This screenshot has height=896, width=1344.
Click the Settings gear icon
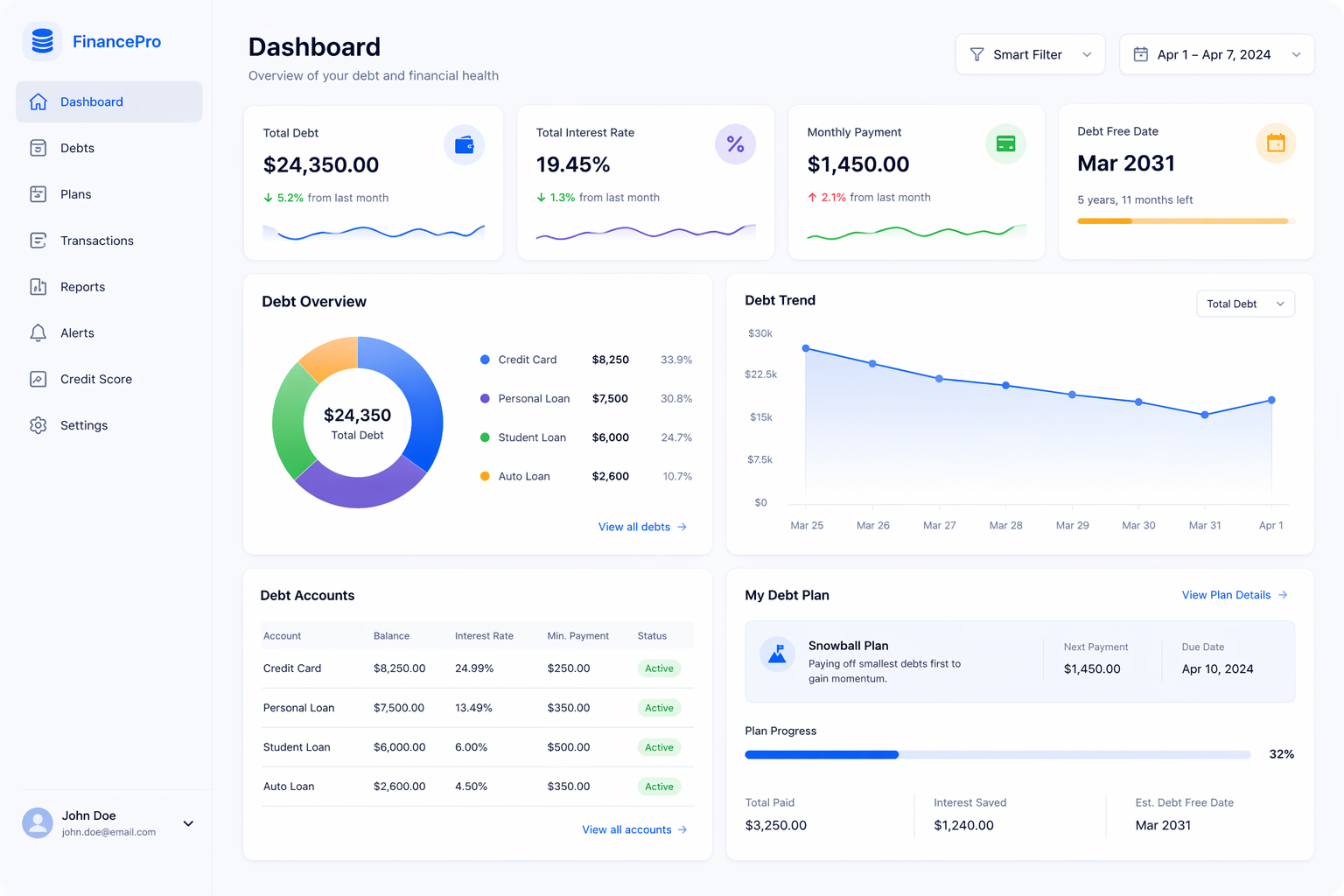38,425
